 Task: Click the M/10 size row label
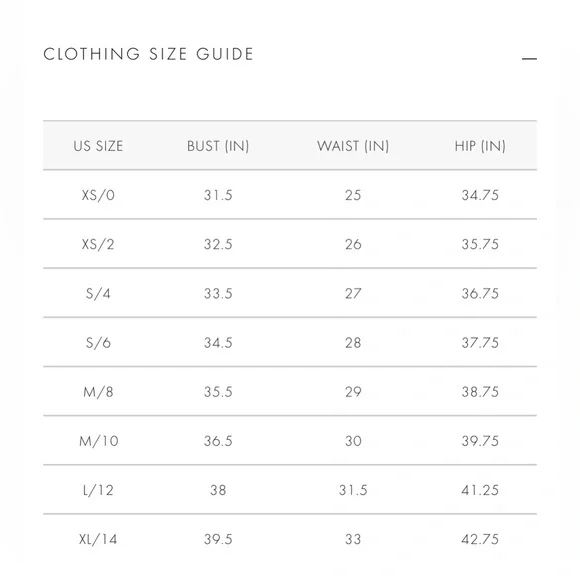[x=98, y=441]
